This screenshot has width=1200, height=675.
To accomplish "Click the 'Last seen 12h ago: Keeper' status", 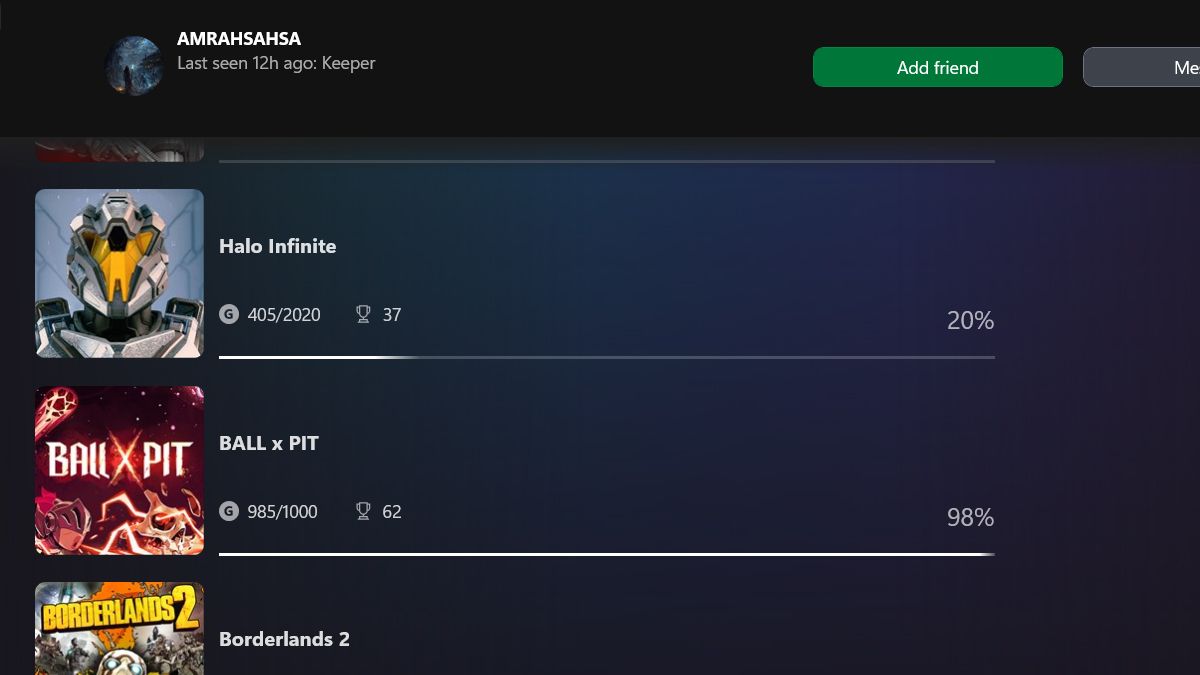I will tap(276, 63).
